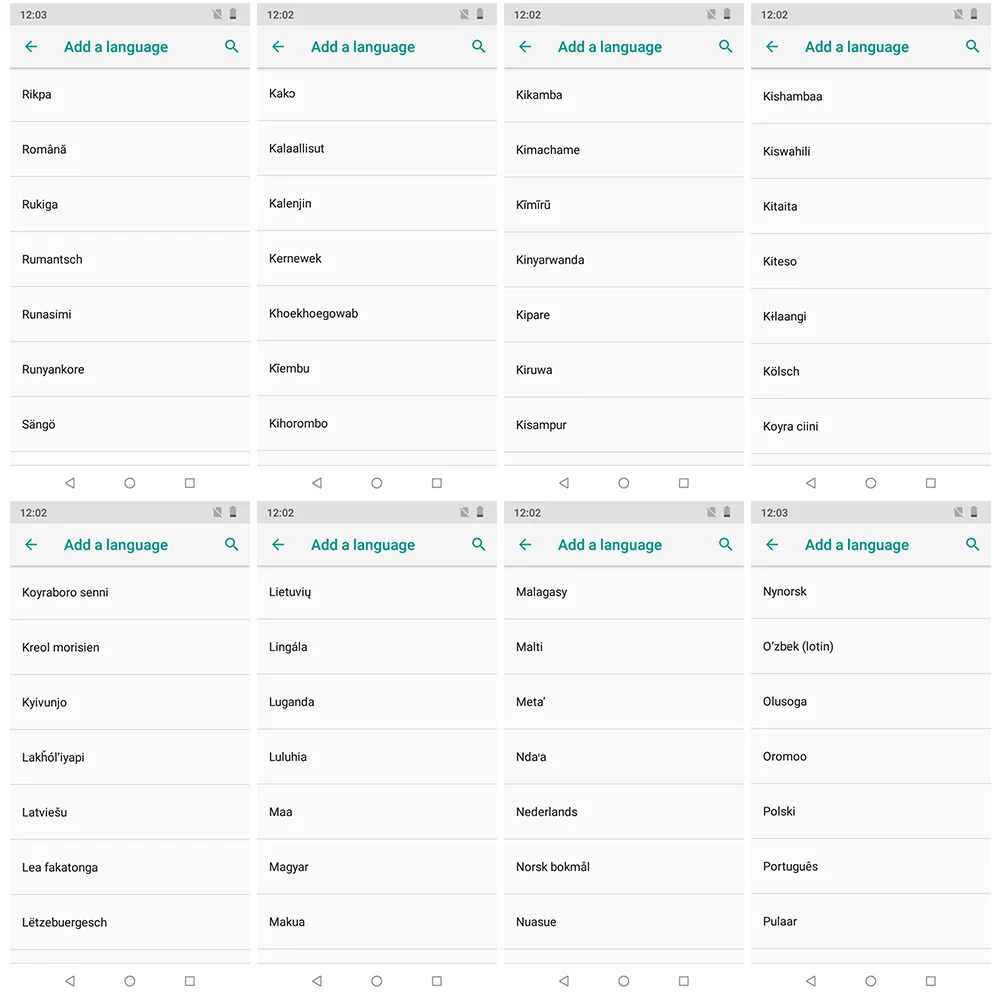Select Latviešu language
This screenshot has height=1001, width=1001.
(130, 812)
